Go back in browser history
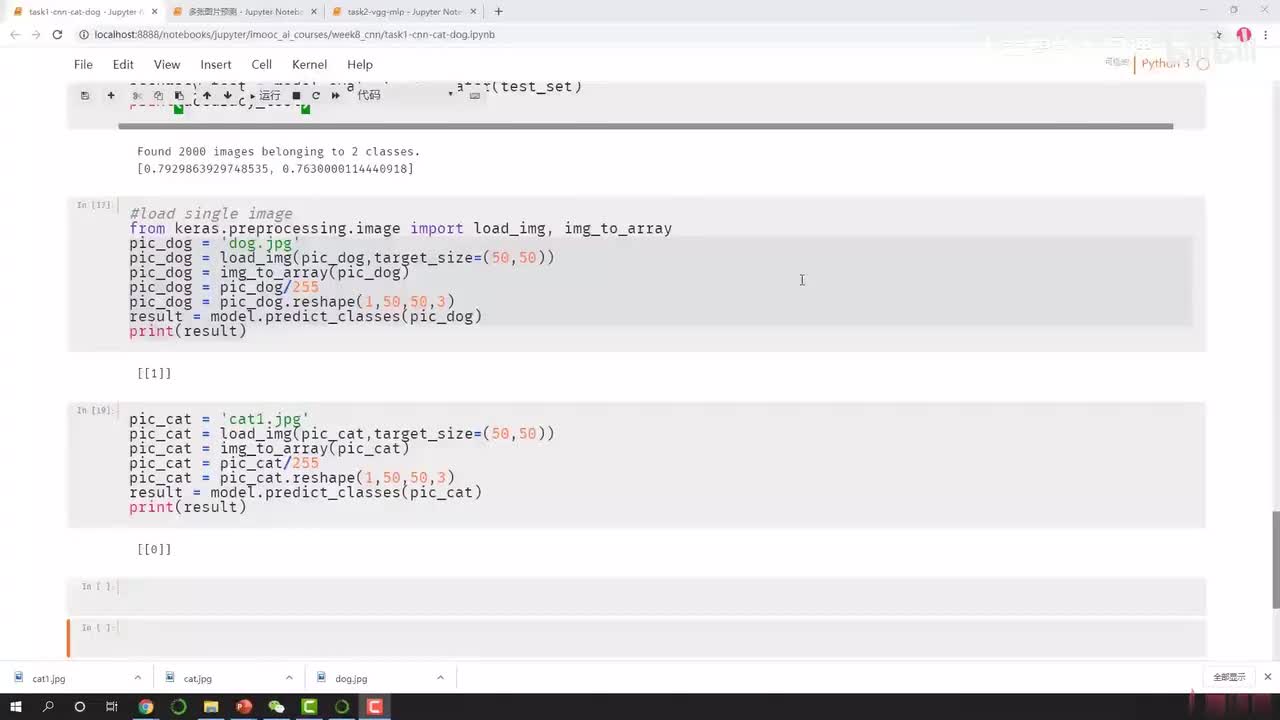Viewport: 1280px width, 720px height. click(x=14, y=35)
